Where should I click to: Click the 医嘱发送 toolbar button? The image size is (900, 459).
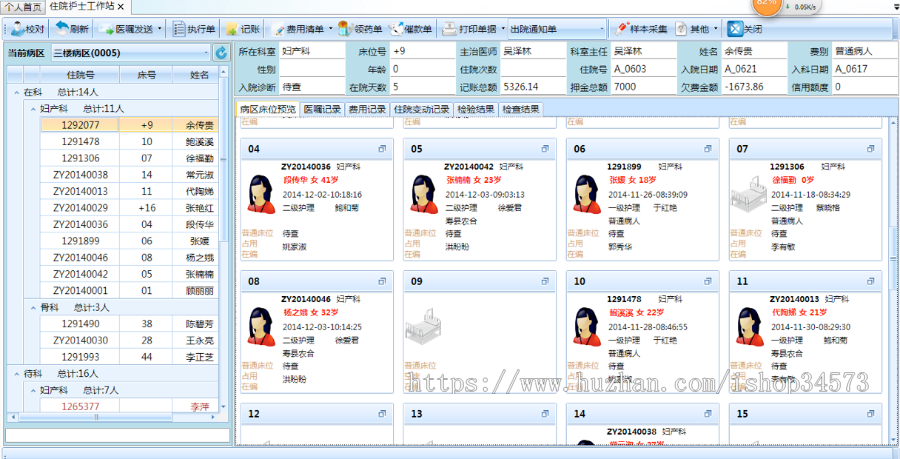tap(126, 29)
